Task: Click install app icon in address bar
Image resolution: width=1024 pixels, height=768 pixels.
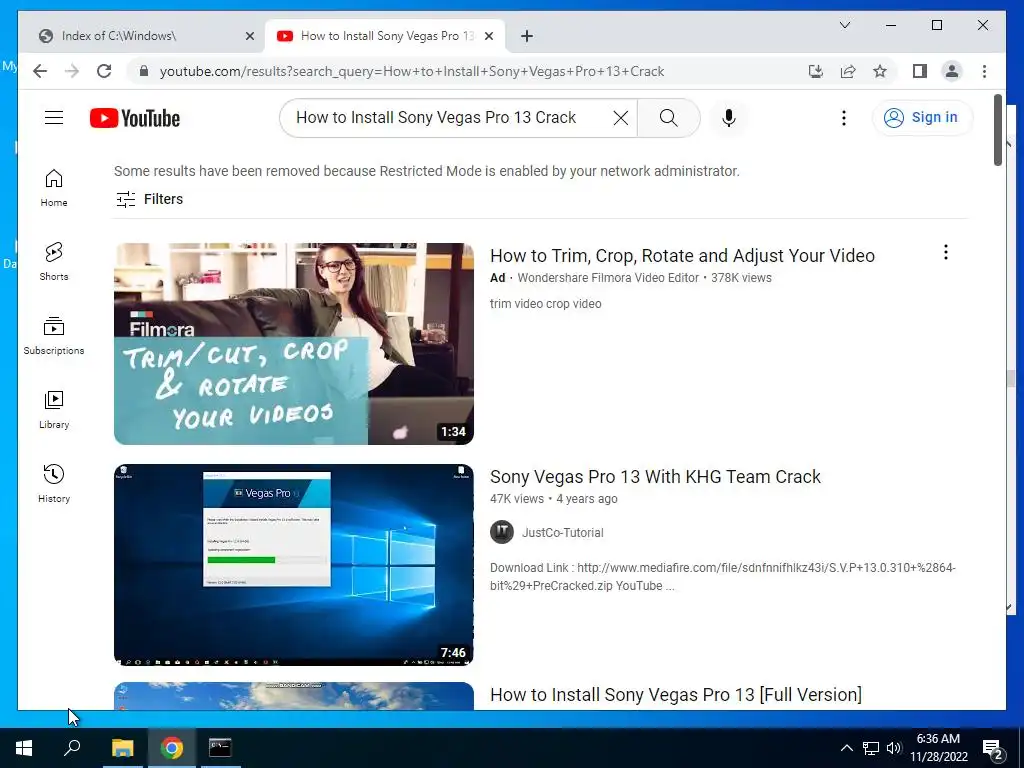Action: pyautogui.click(x=816, y=71)
